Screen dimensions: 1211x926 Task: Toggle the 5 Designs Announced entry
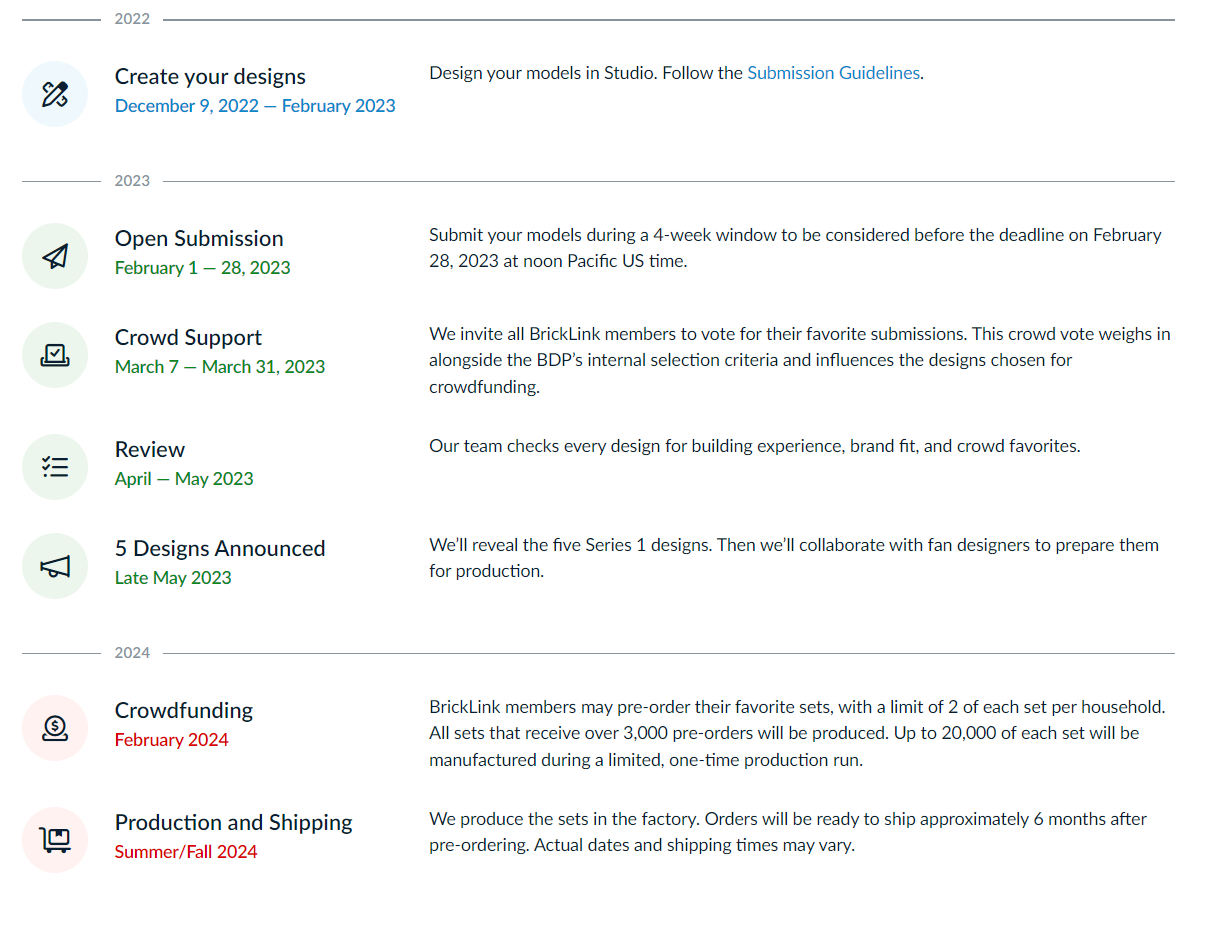(x=220, y=548)
